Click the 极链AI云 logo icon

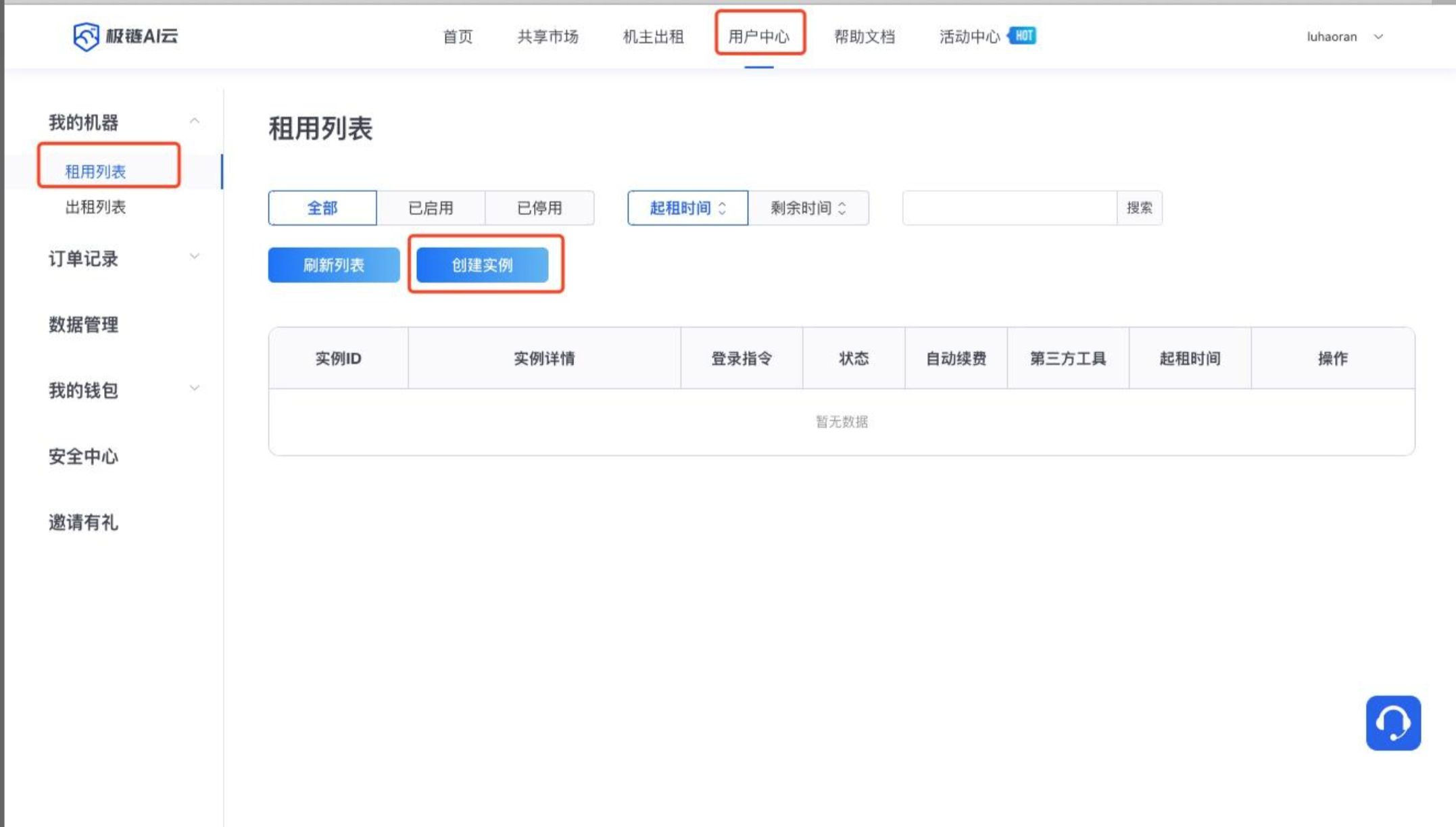[86, 36]
